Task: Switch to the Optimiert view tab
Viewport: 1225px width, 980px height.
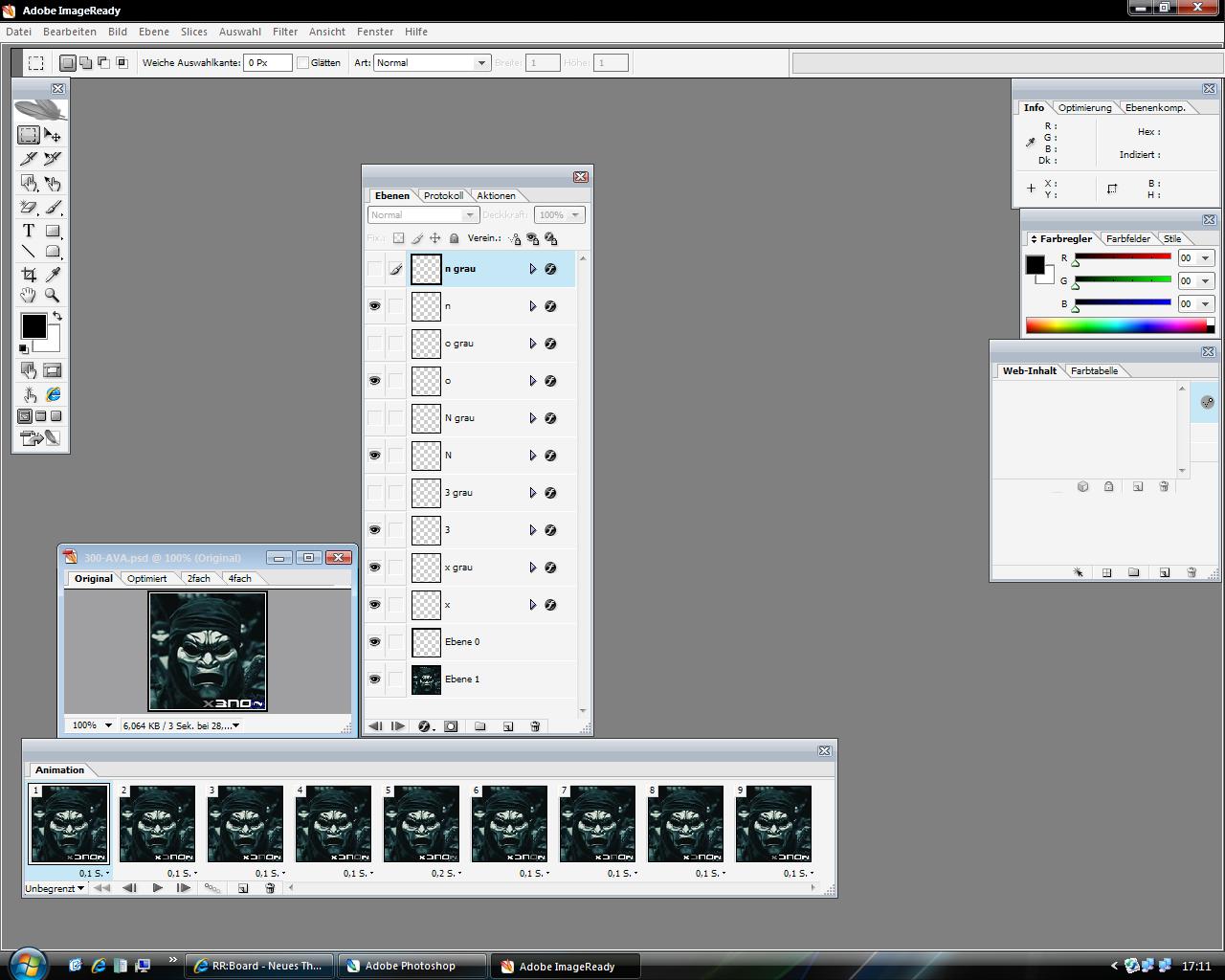Action: coord(146,578)
